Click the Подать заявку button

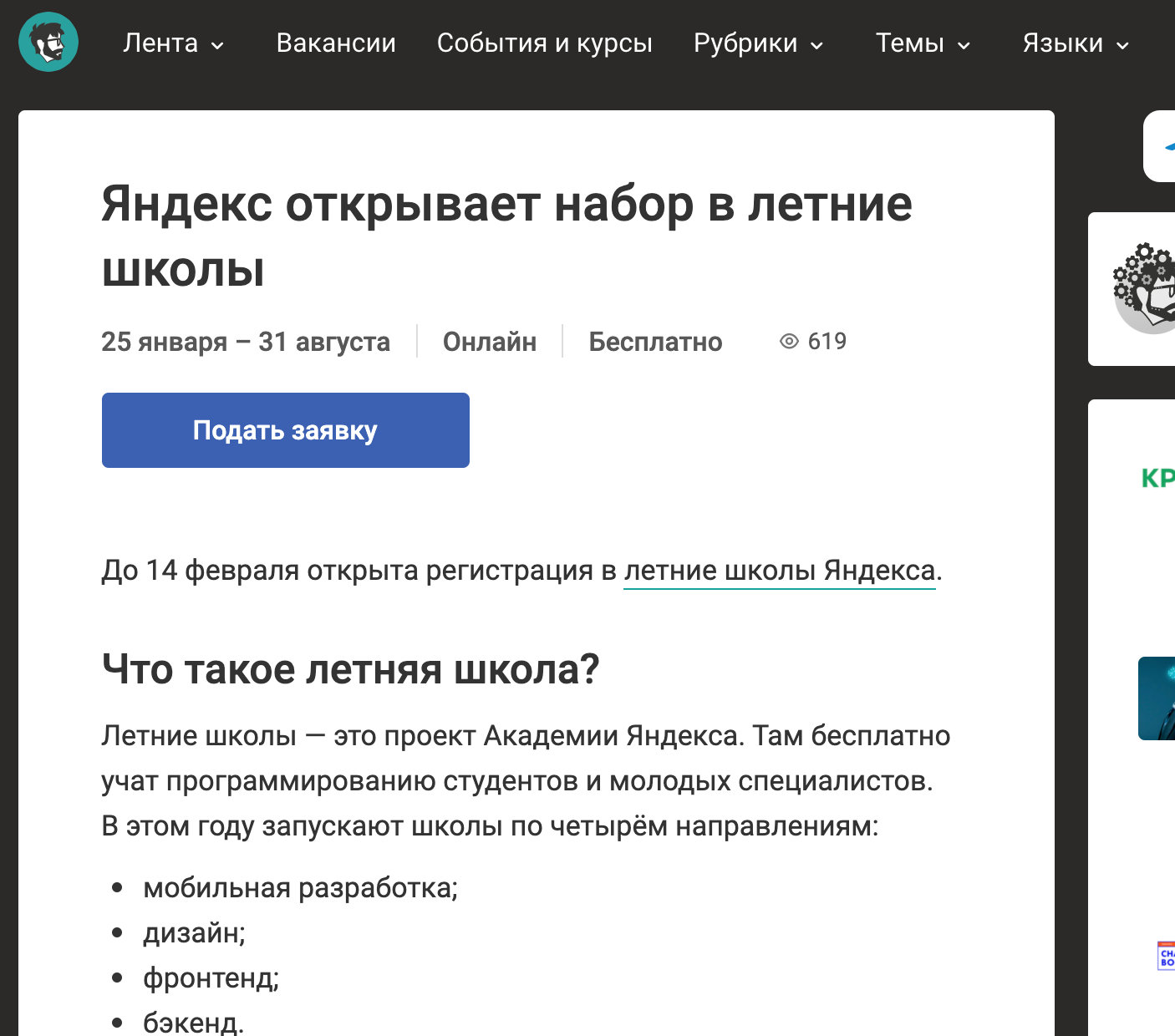click(286, 430)
